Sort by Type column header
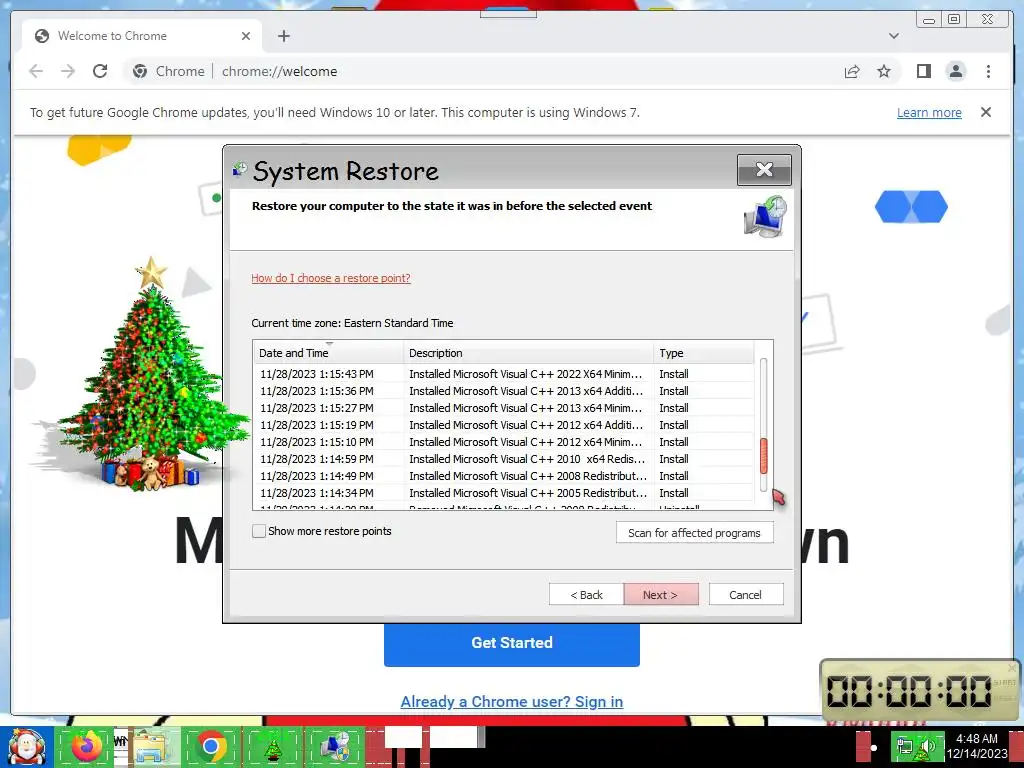1024x768 pixels. [703, 353]
